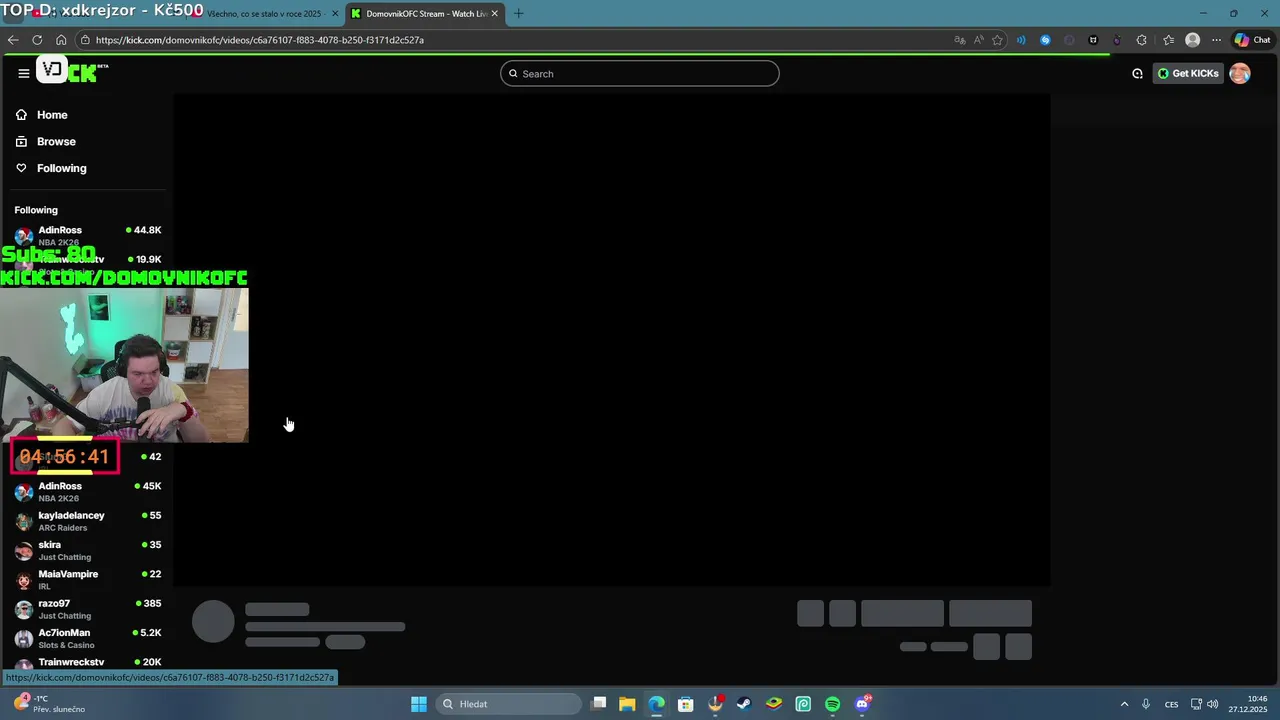Click the browser home icon
1280x720 pixels.
point(61,40)
